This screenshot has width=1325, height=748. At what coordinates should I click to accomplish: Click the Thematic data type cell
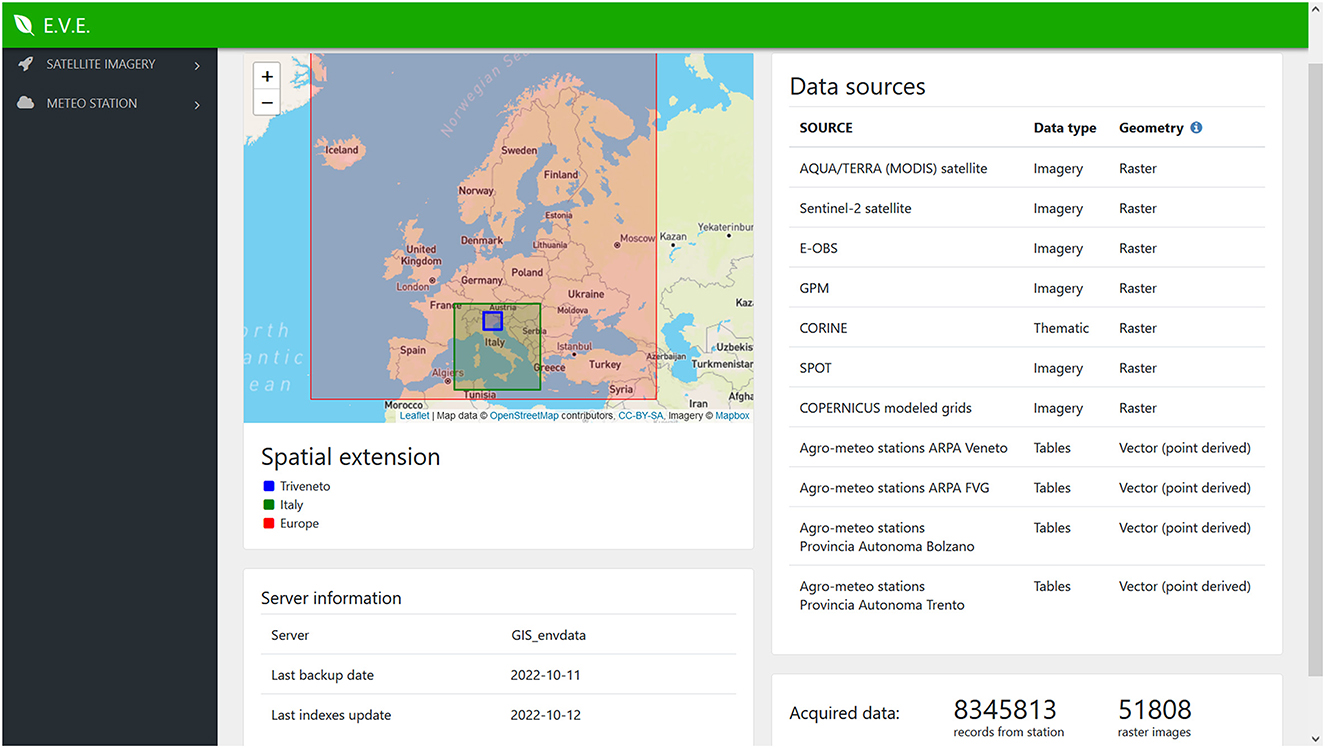tap(1061, 328)
